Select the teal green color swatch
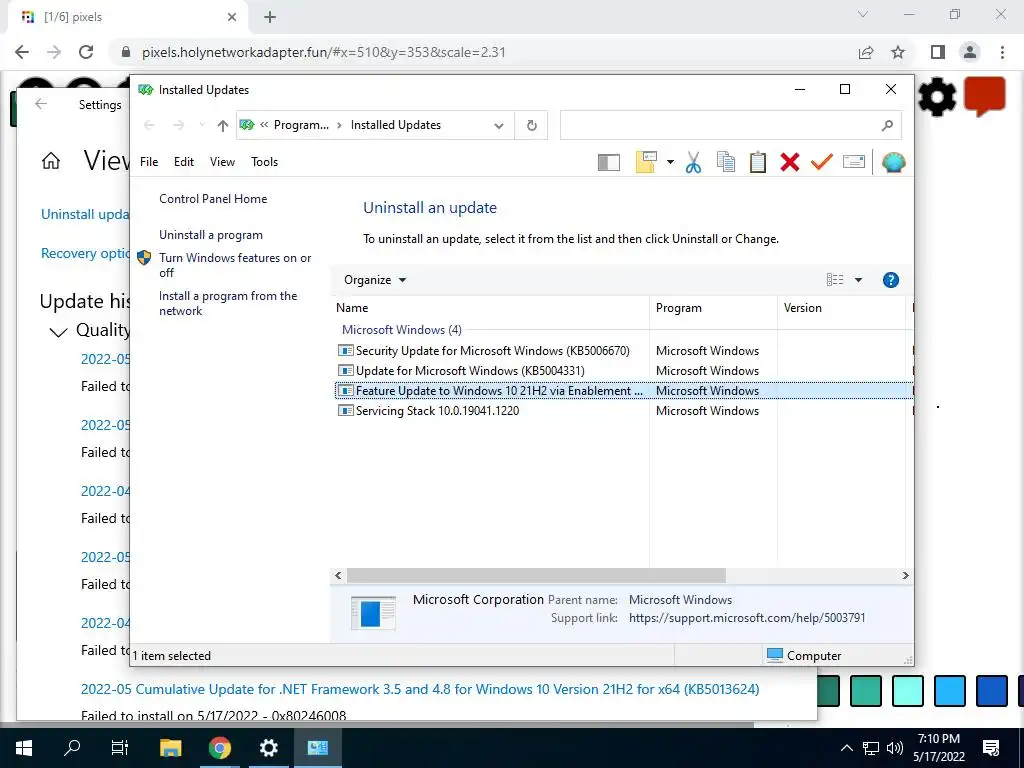This screenshot has width=1024, height=768. [866, 691]
